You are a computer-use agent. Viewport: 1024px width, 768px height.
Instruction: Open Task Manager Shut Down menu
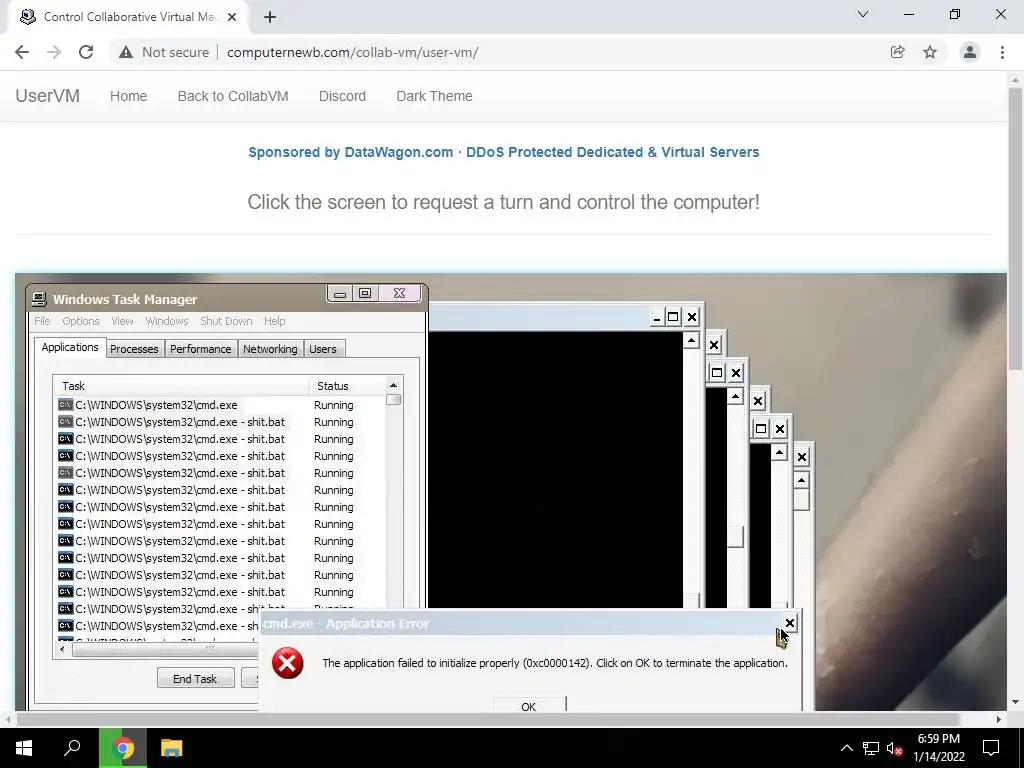pyautogui.click(x=226, y=321)
